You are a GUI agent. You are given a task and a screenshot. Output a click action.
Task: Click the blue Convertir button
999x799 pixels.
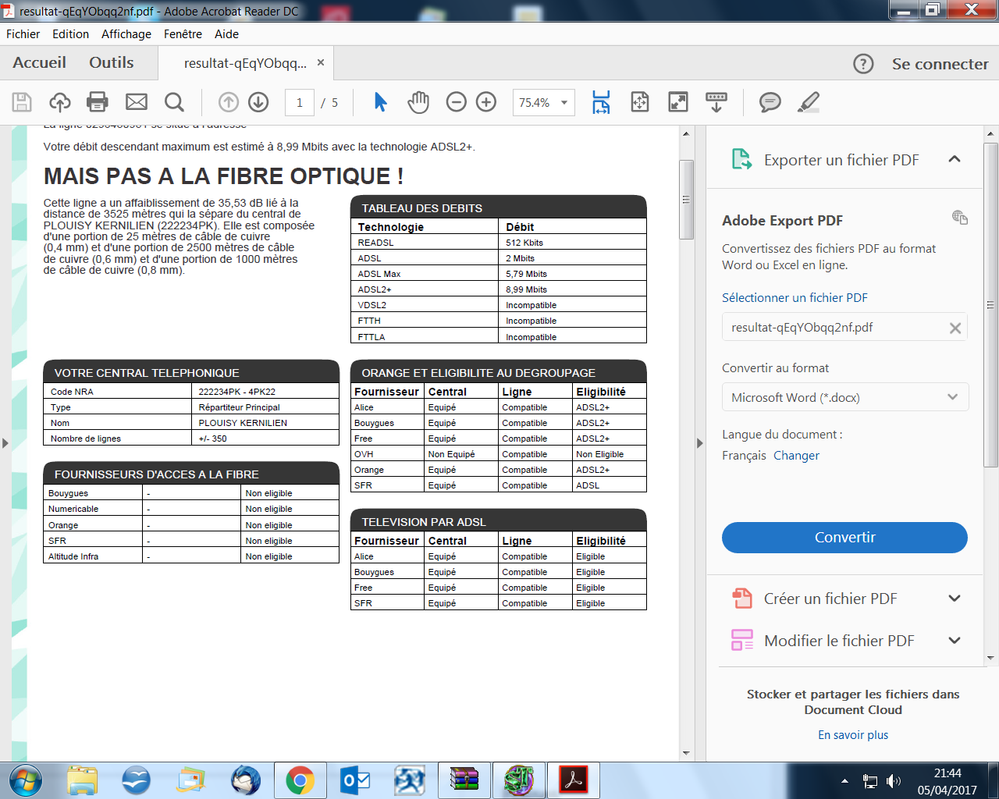click(844, 537)
